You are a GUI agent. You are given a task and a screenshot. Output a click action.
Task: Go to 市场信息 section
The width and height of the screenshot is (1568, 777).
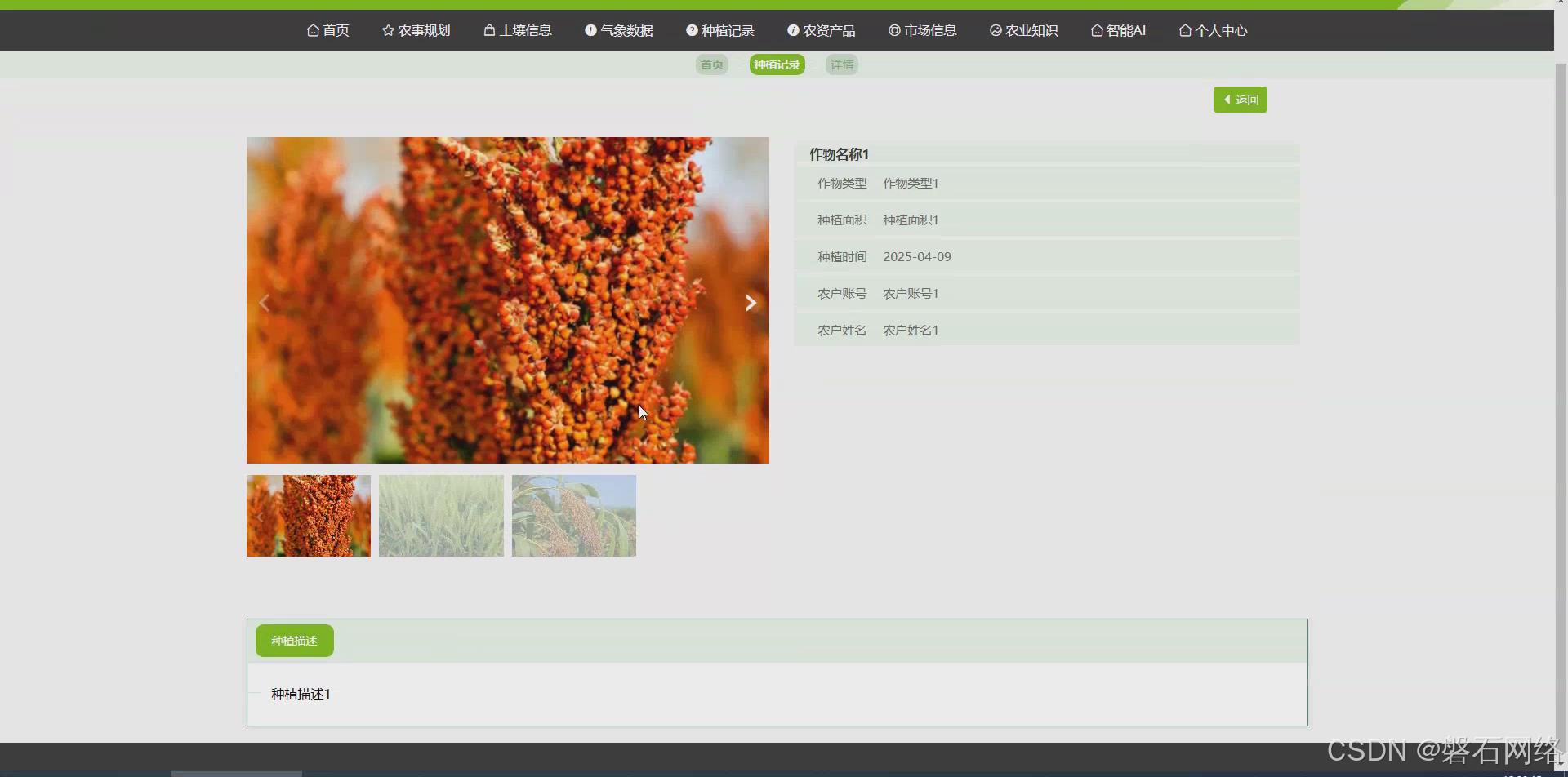pos(923,30)
